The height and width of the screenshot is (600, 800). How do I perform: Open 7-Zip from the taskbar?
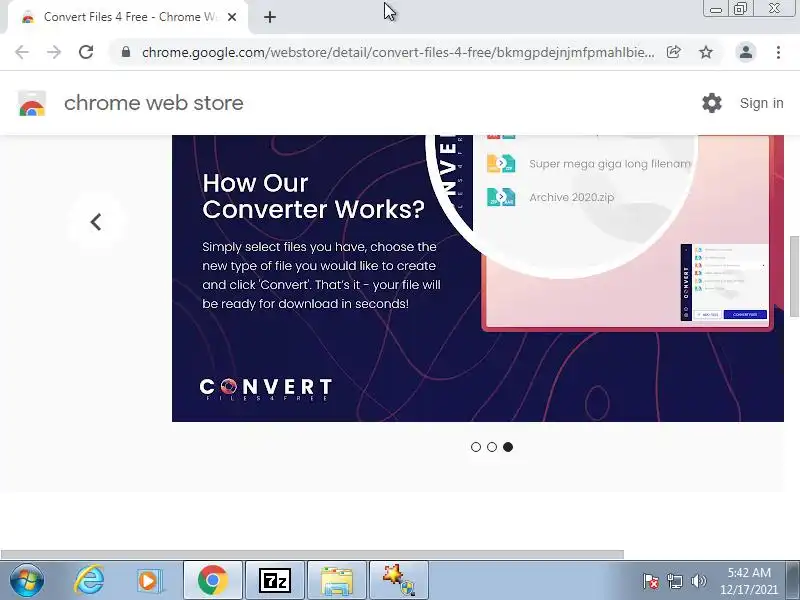pyautogui.click(x=274, y=580)
